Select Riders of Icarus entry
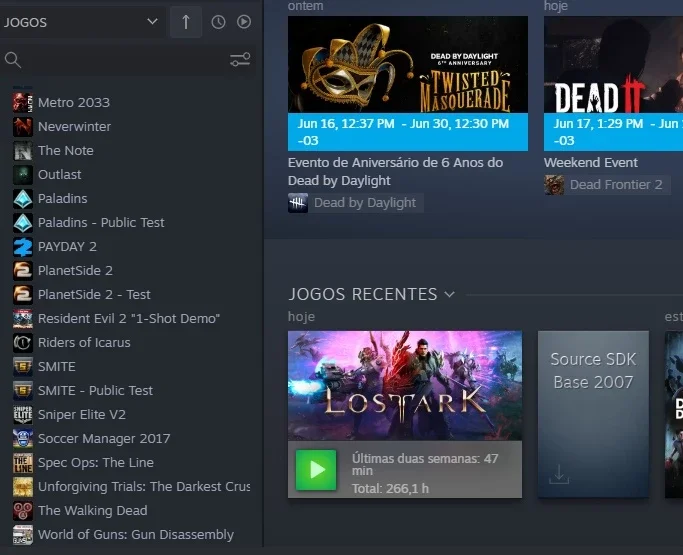 pos(84,342)
